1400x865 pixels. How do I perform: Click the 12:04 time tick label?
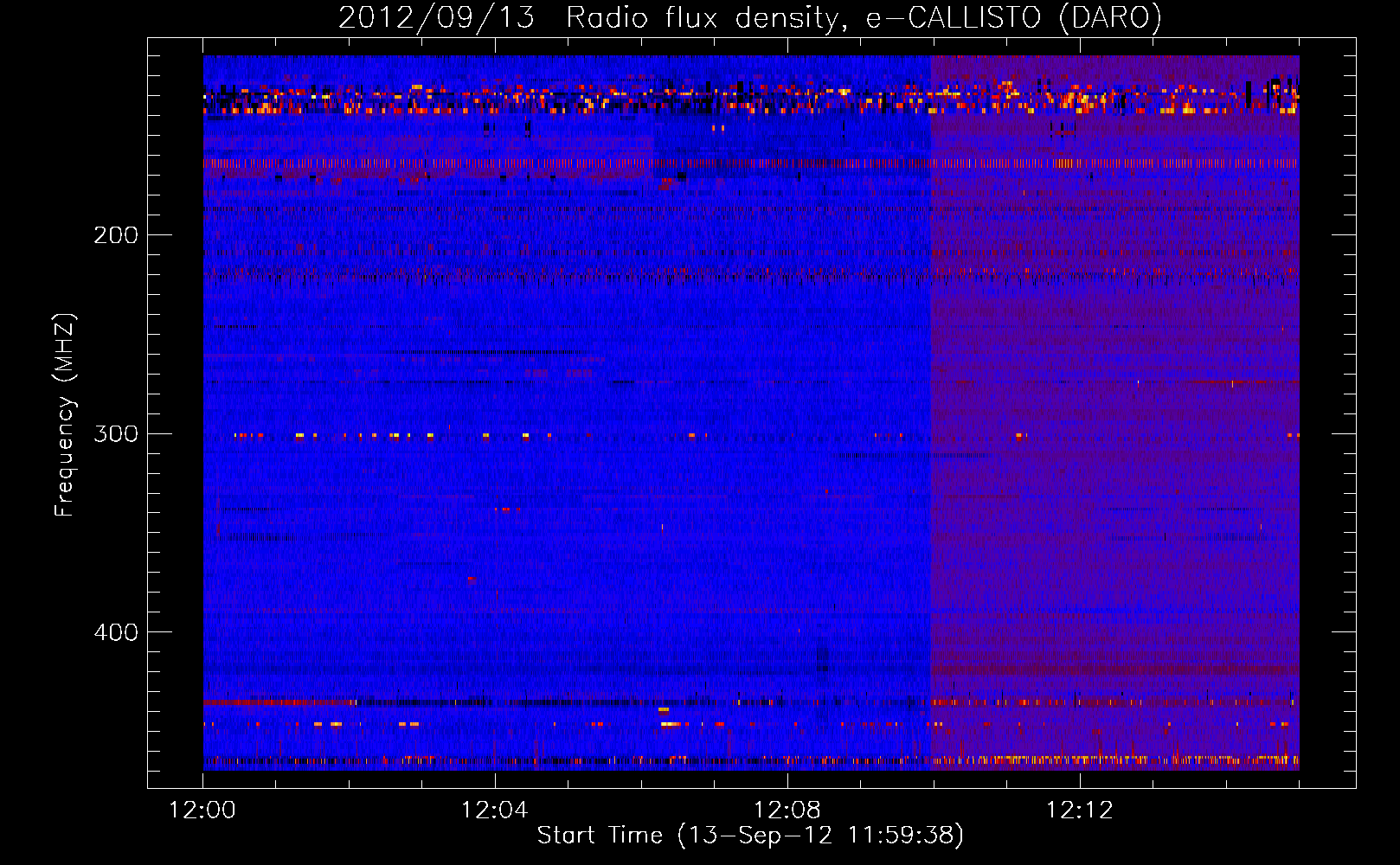(495, 811)
